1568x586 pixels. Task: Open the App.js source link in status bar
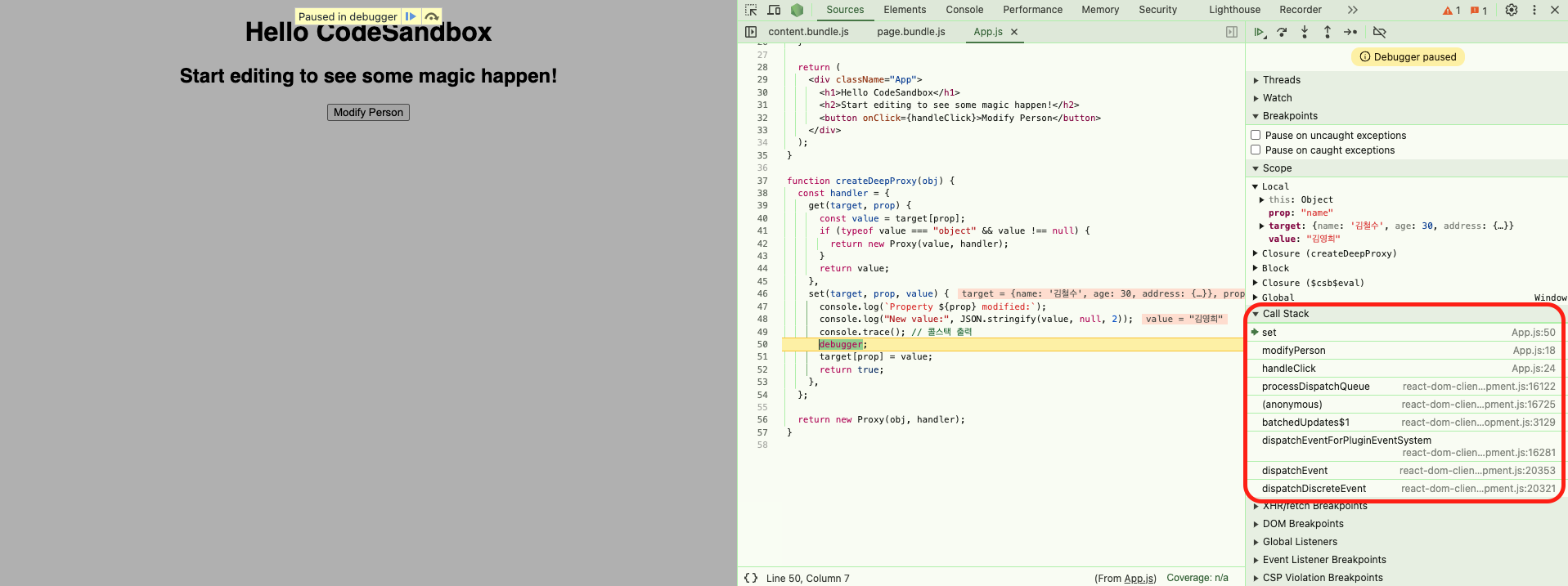1140,578
